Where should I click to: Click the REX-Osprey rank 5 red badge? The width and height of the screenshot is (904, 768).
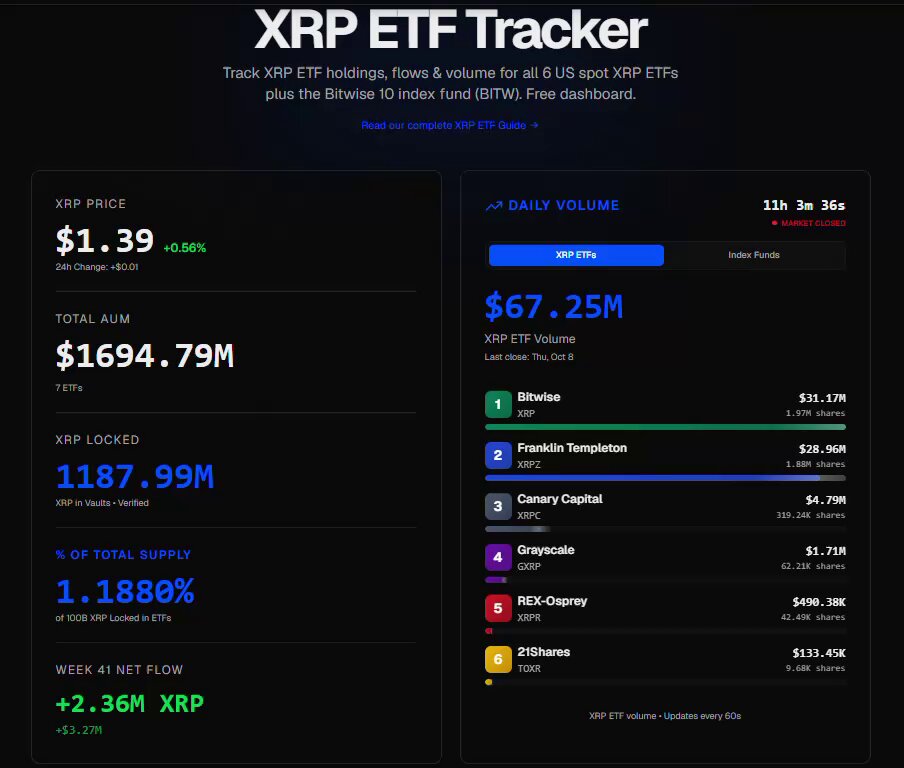click(x=498, y=608)
